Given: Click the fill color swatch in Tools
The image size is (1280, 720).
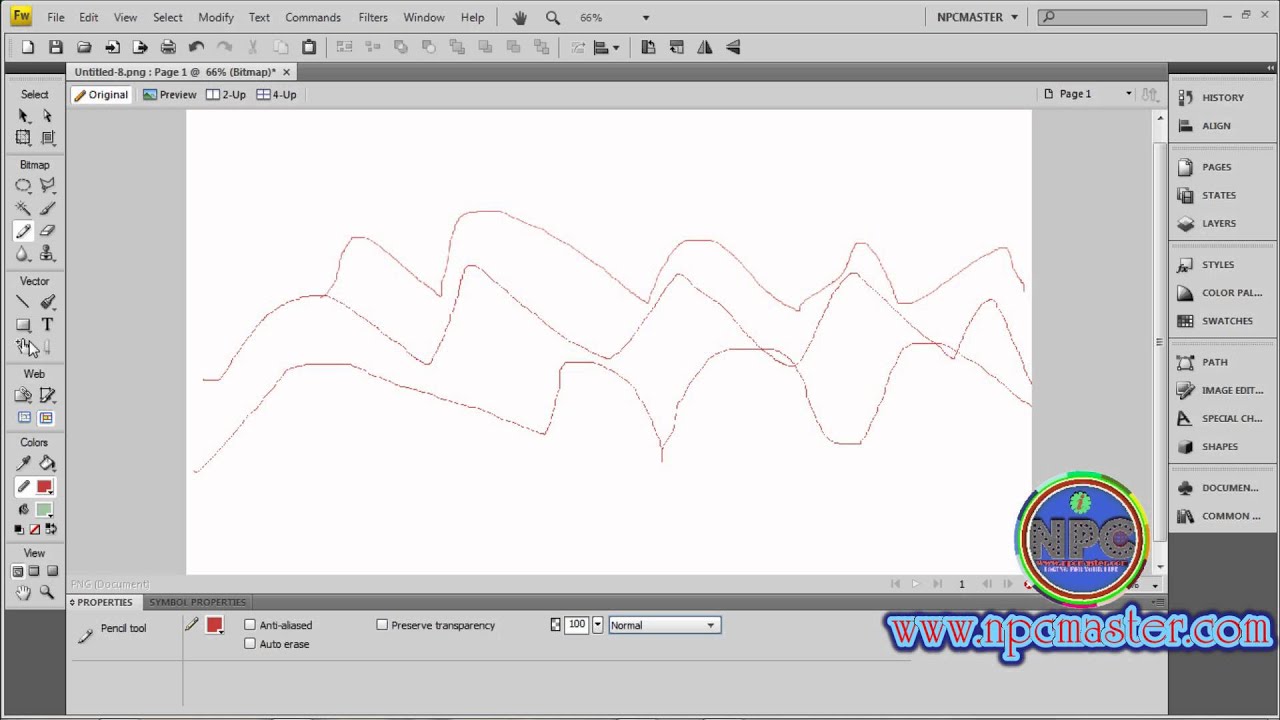Looking at the screenshot, I should click(44, 510).
